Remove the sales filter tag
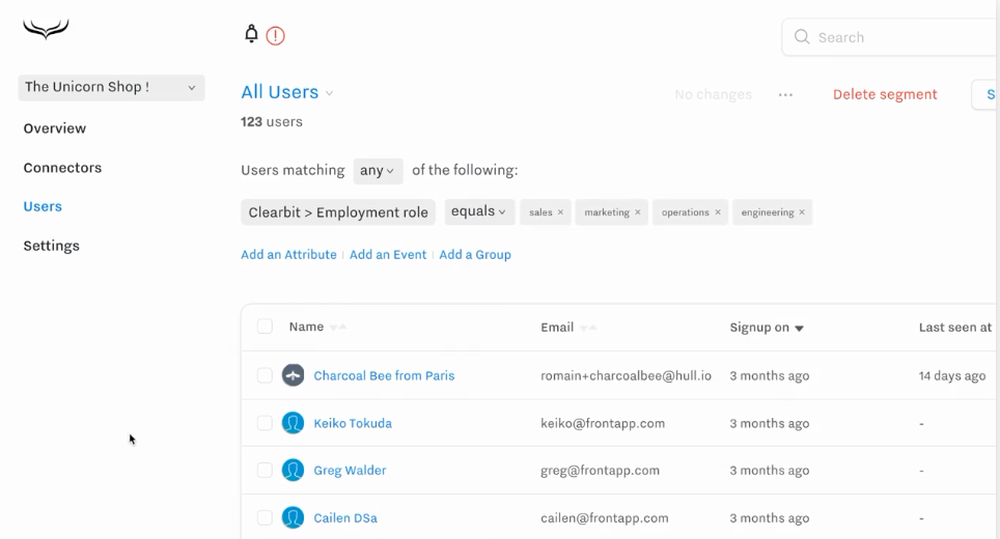The image size is (1000, 539). pos(561,213)
